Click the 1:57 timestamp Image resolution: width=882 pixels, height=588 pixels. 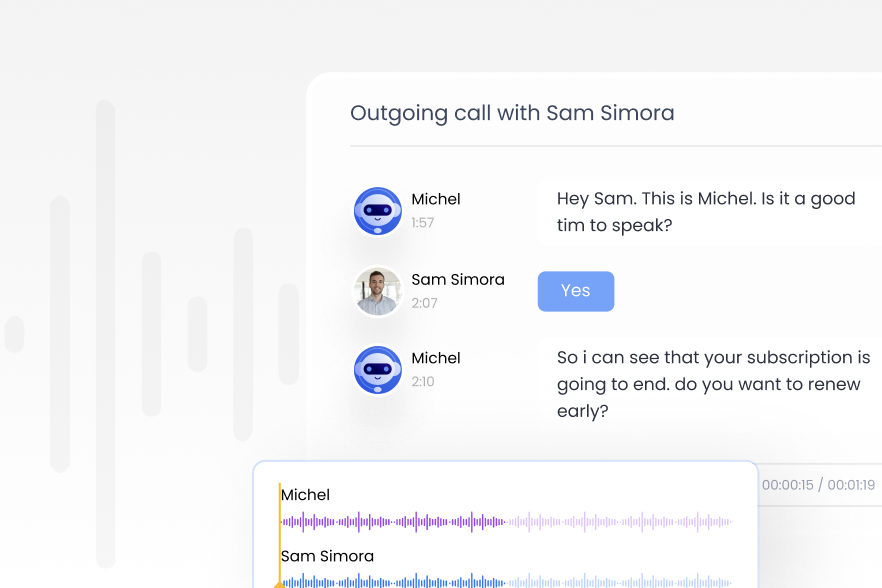(x=422, y=223)
